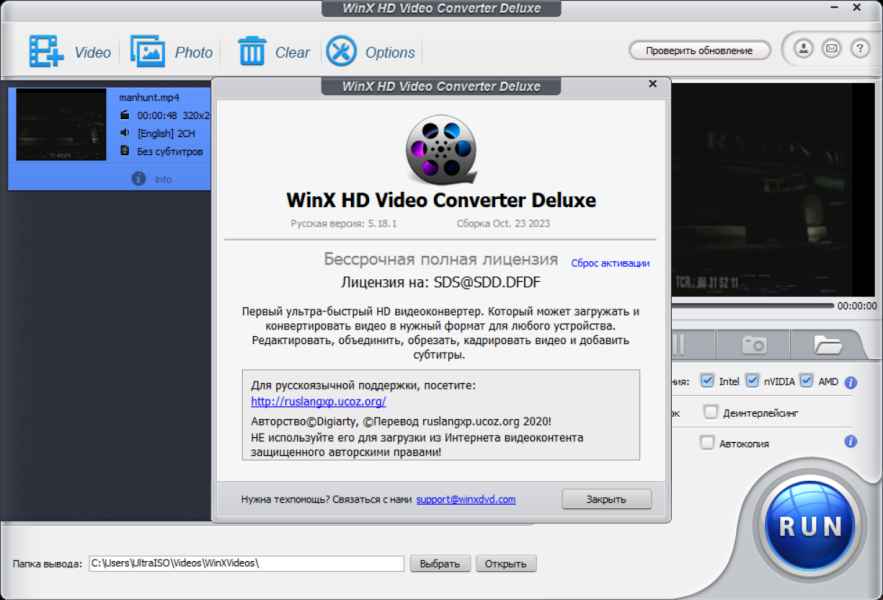Screen dimensions: 883x600
Task: Click the subtitle icon of manhunt.mp4
Action: (x=125, y=151)
